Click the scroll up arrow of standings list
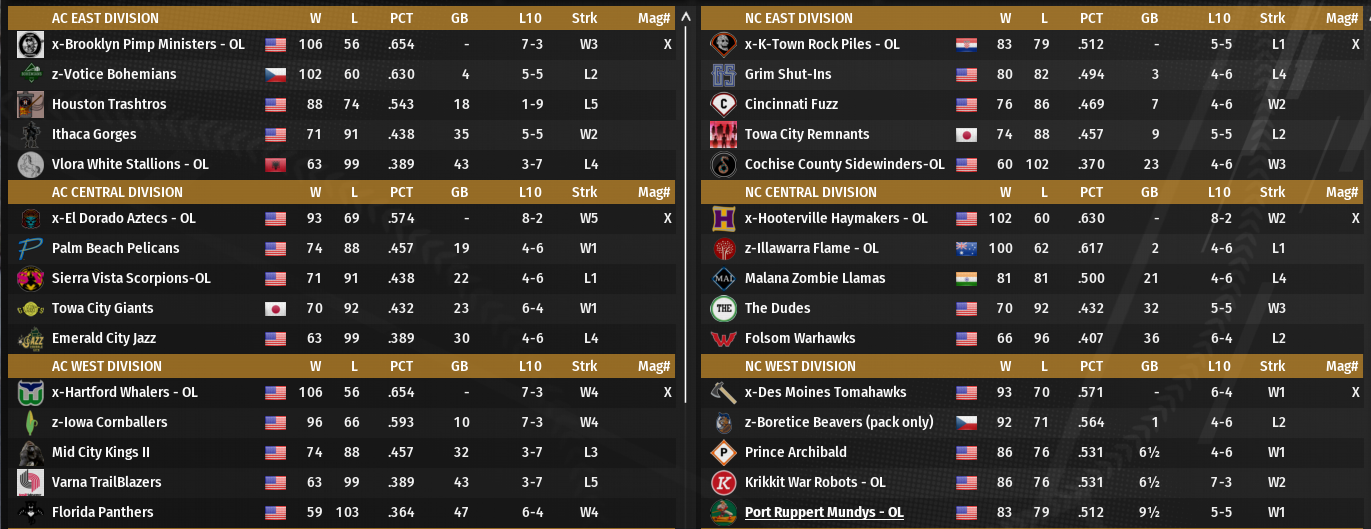 [x=685, y=17]
